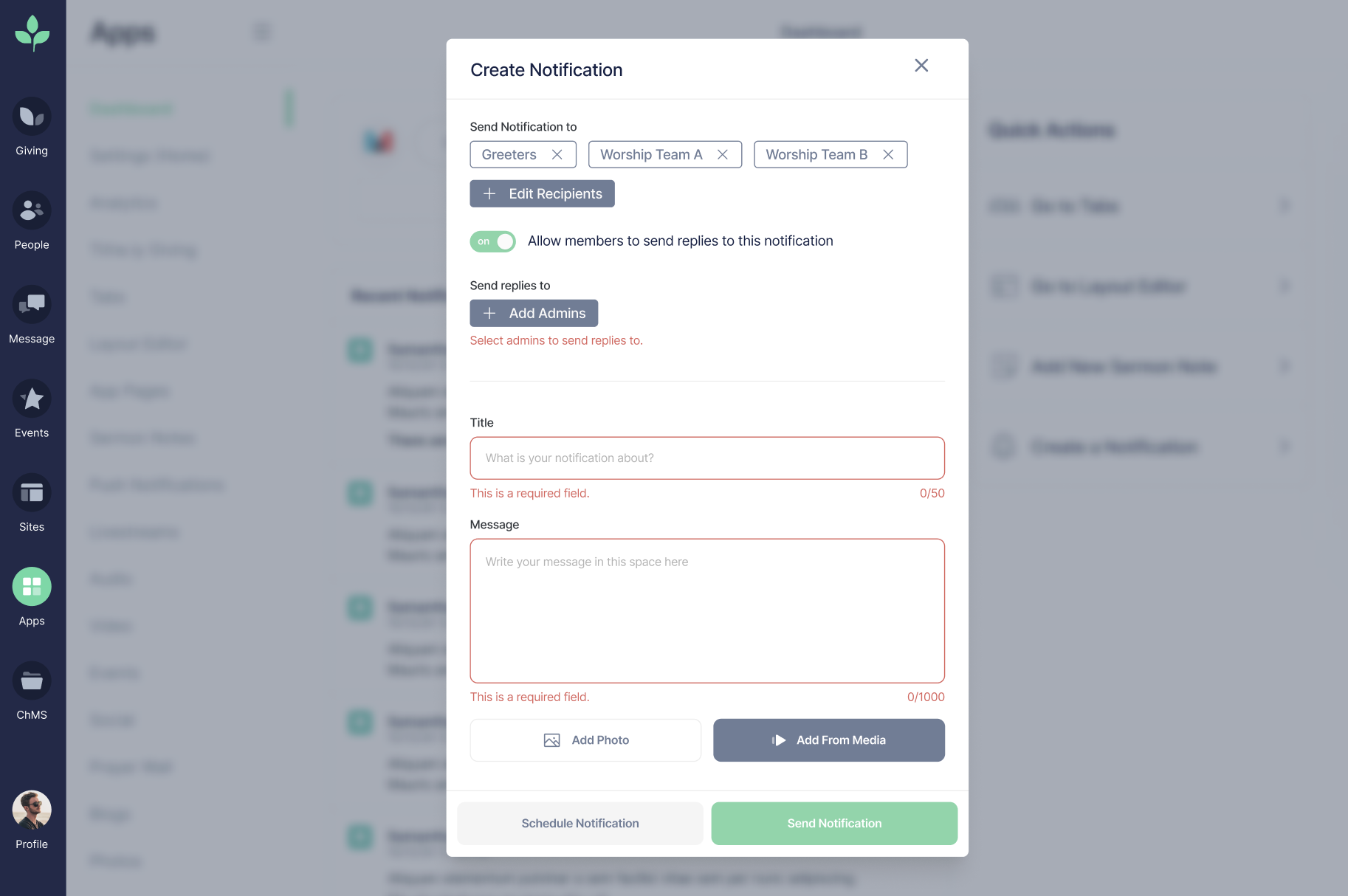Click the Add From Media button

828,740
